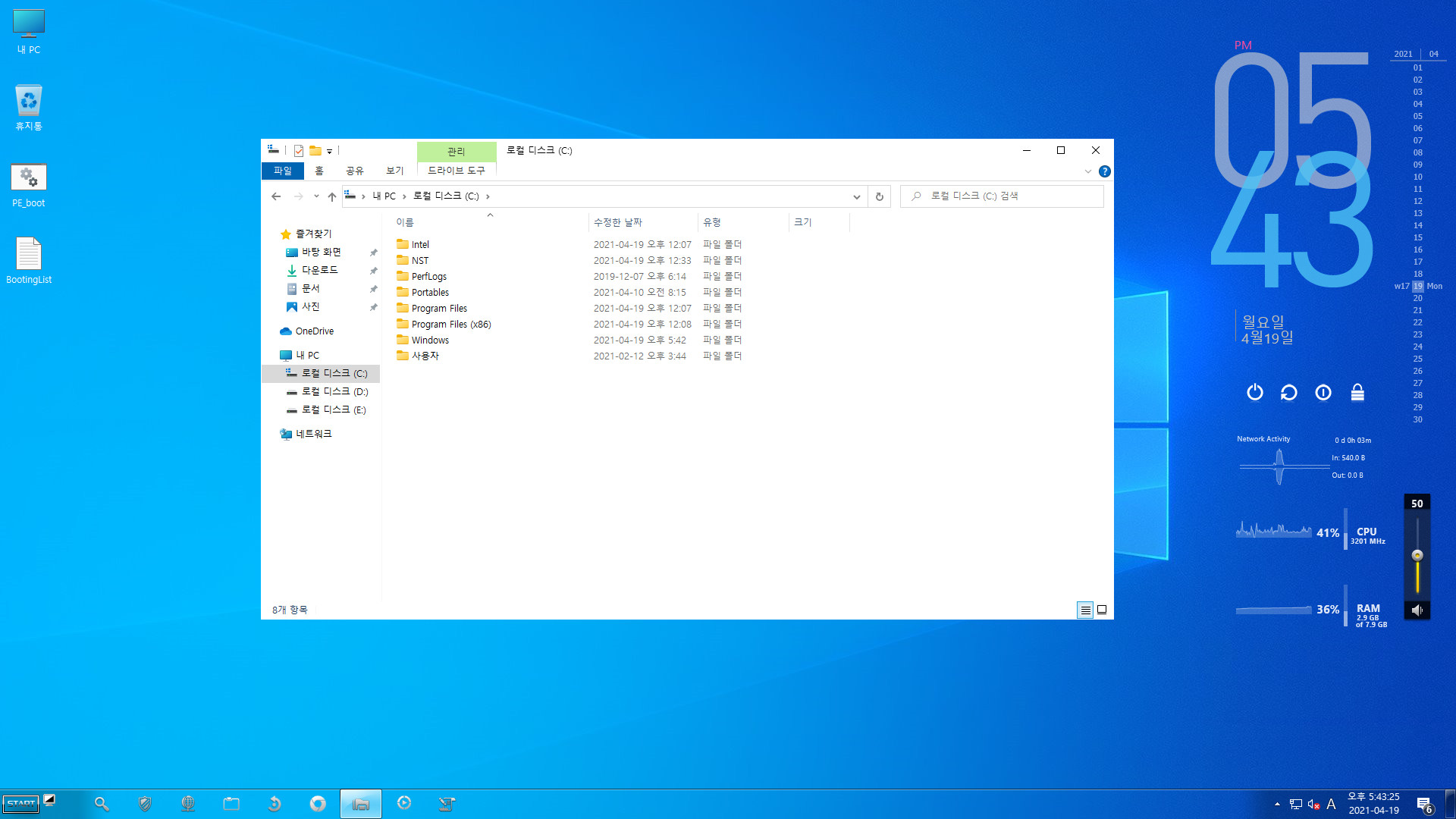
Task: Select 다운로드 in navigation pane
Action: coord(319,271)
